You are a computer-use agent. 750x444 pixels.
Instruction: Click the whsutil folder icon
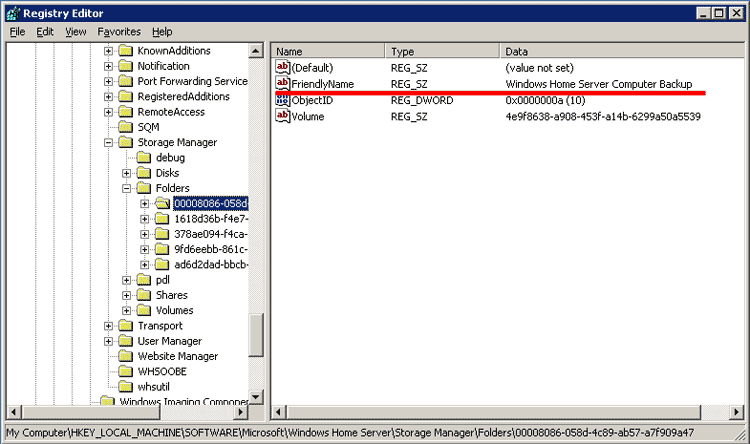coord(126,387)
